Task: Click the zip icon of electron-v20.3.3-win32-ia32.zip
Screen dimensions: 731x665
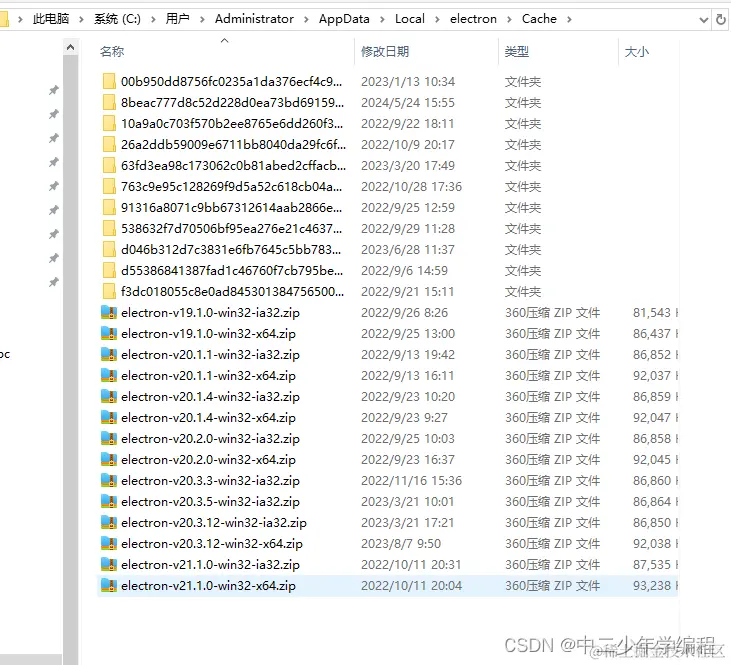Action: point(109,480)
